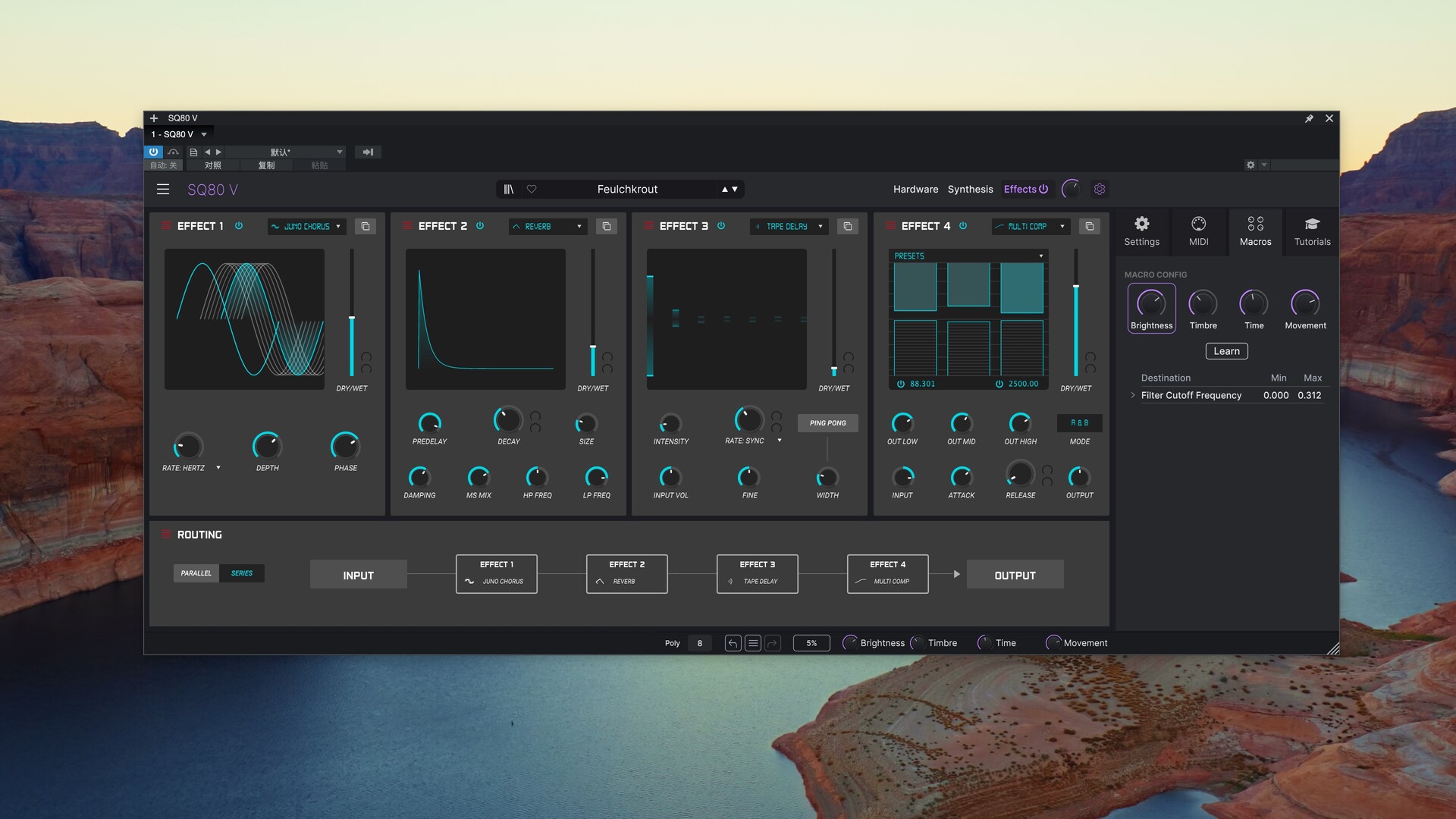
Task: Open the Settings side panel tab
Action: [1141, 231]
